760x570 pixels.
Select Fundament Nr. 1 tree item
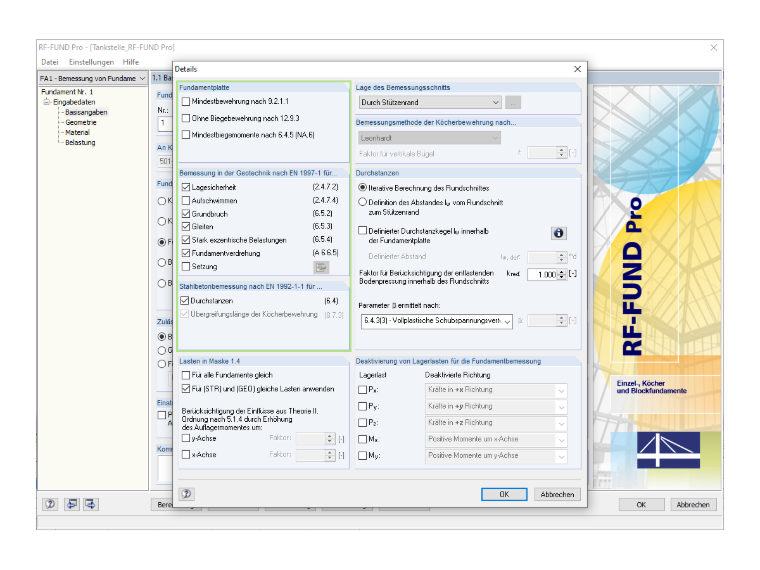pos(67,92)
